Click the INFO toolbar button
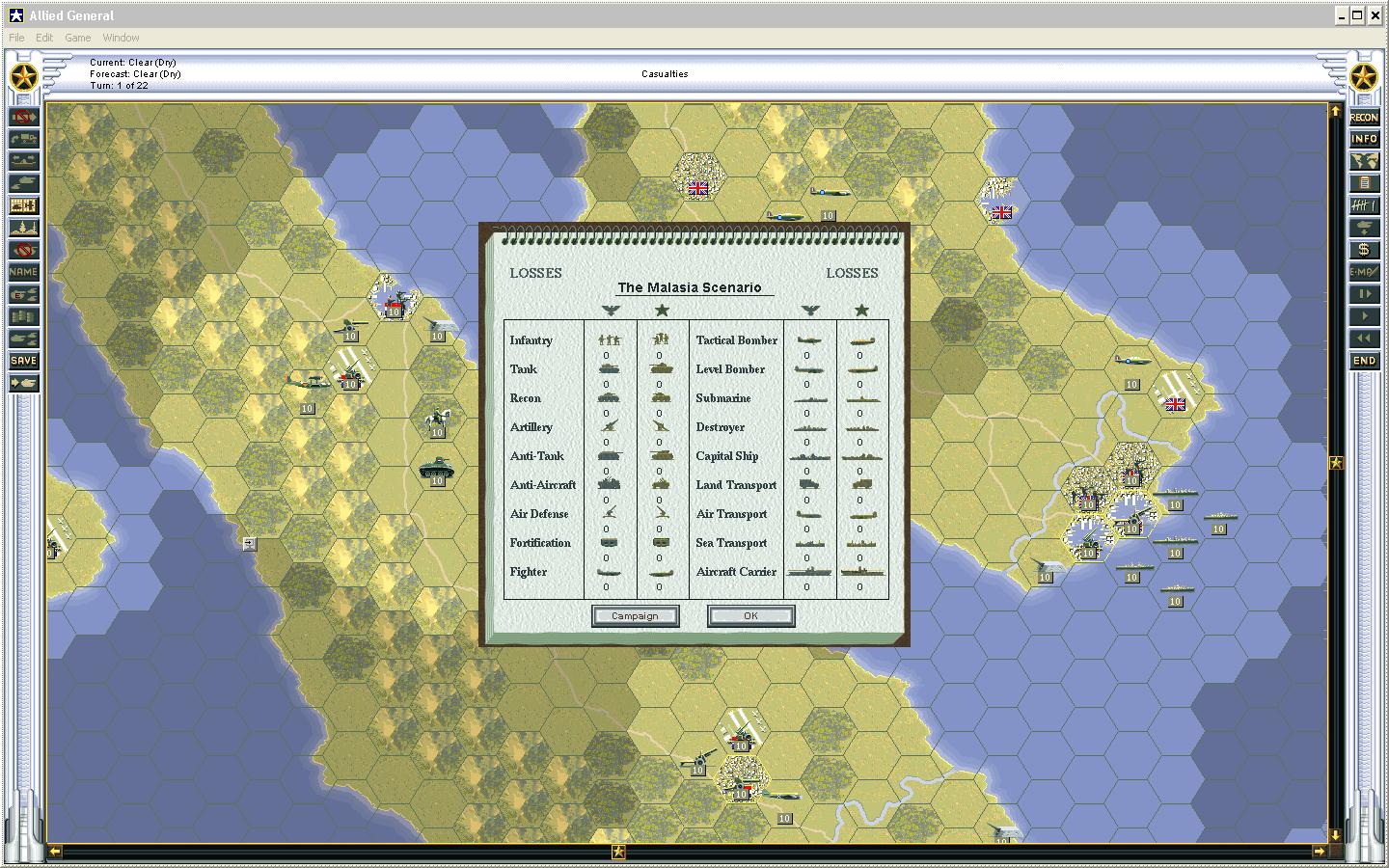The height and width of the screenshot is (868, 1389). pyautogui.click(x=1364, y=140)
